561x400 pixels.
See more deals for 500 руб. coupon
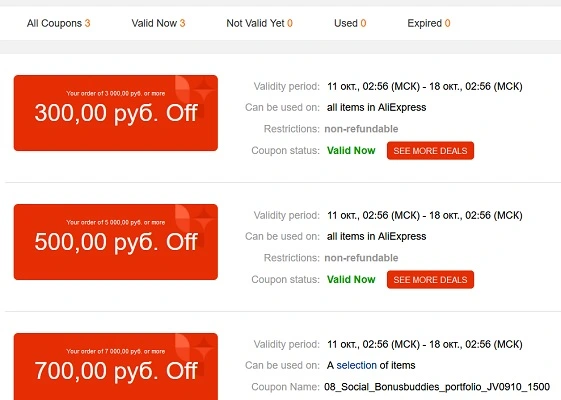430,279
